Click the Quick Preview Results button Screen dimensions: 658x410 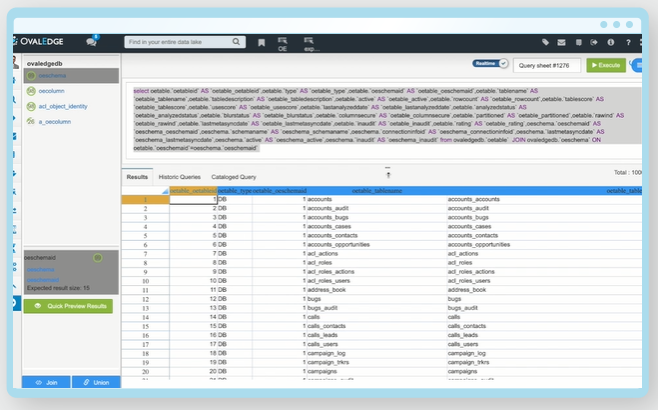(68, 305)
